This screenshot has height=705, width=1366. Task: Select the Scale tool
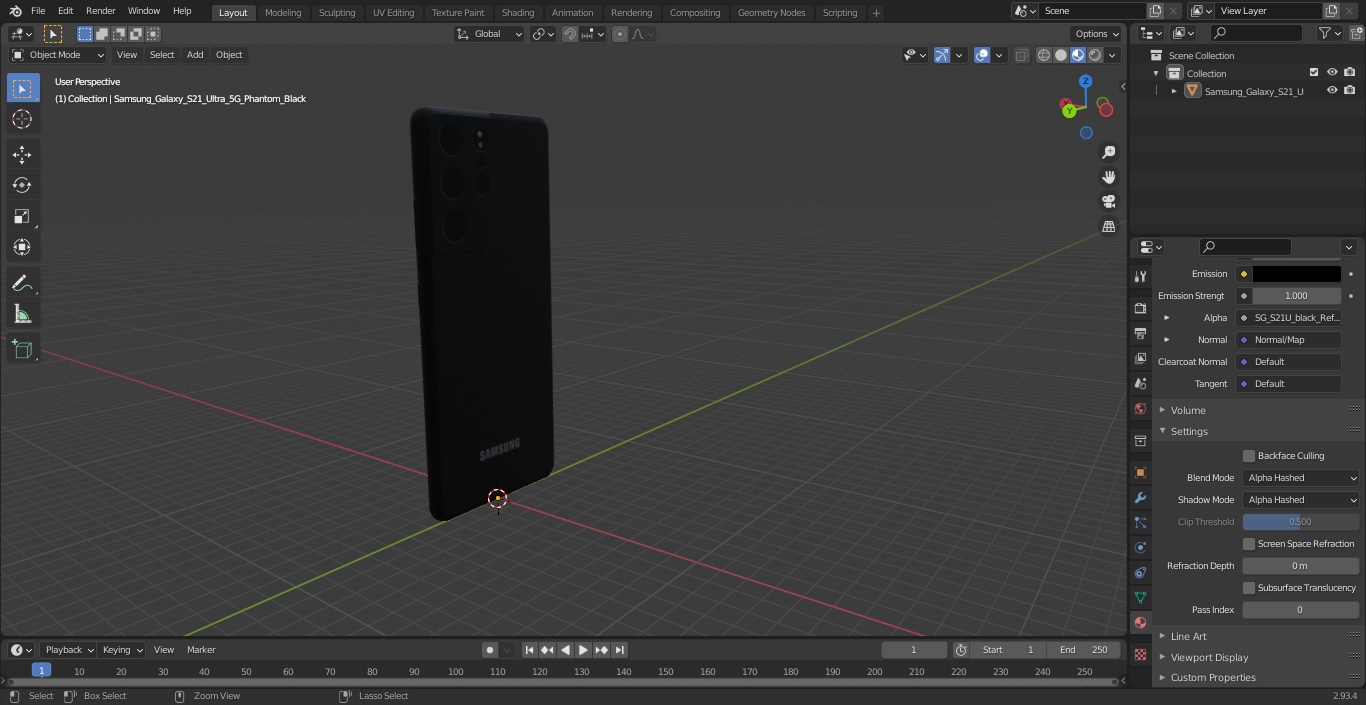(x=22, y=216)
